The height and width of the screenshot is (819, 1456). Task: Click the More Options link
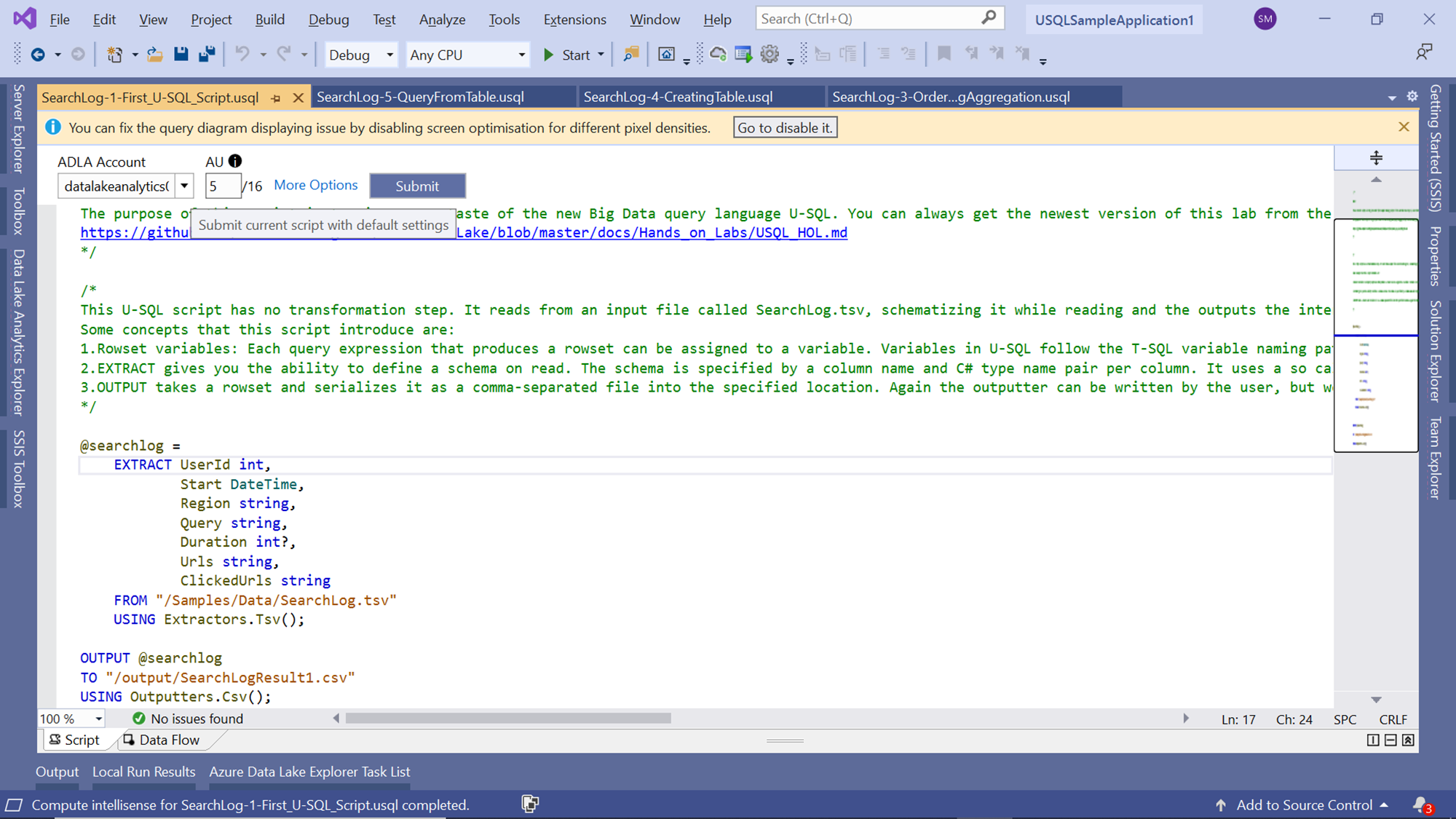pyautogui.click(x=315, y=185)
